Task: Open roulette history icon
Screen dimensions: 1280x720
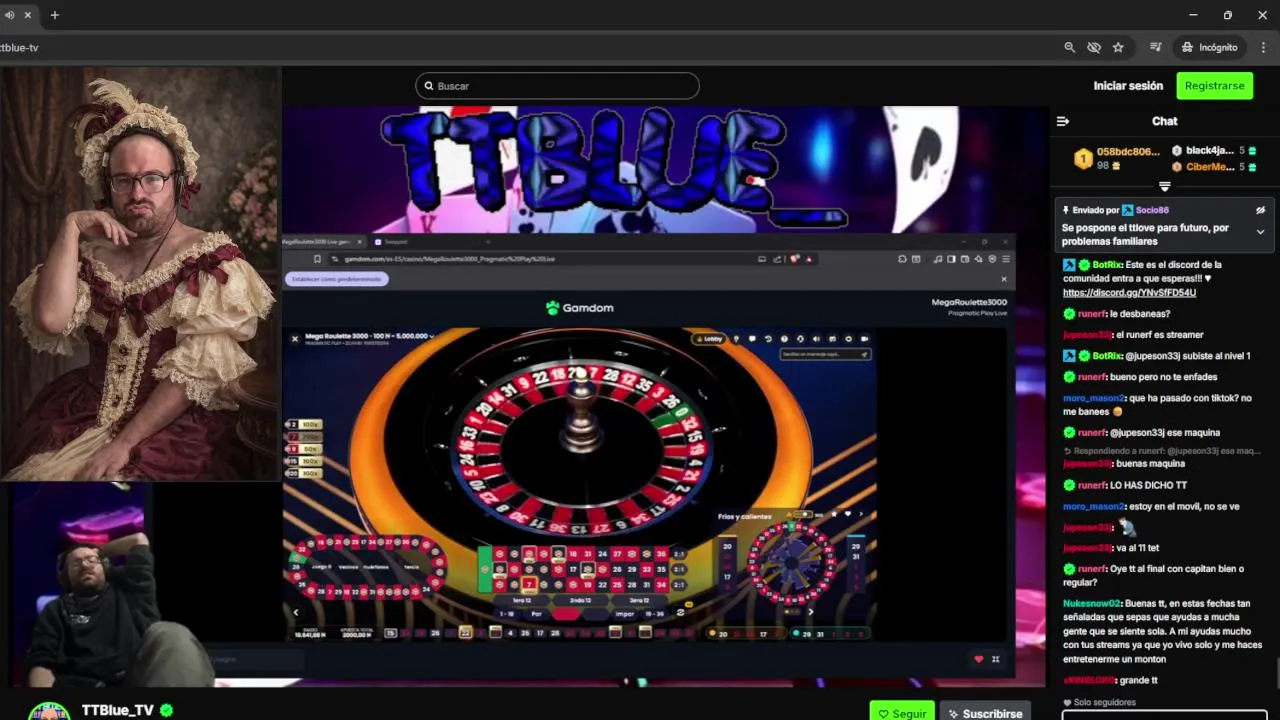Action: coord(768,339)
